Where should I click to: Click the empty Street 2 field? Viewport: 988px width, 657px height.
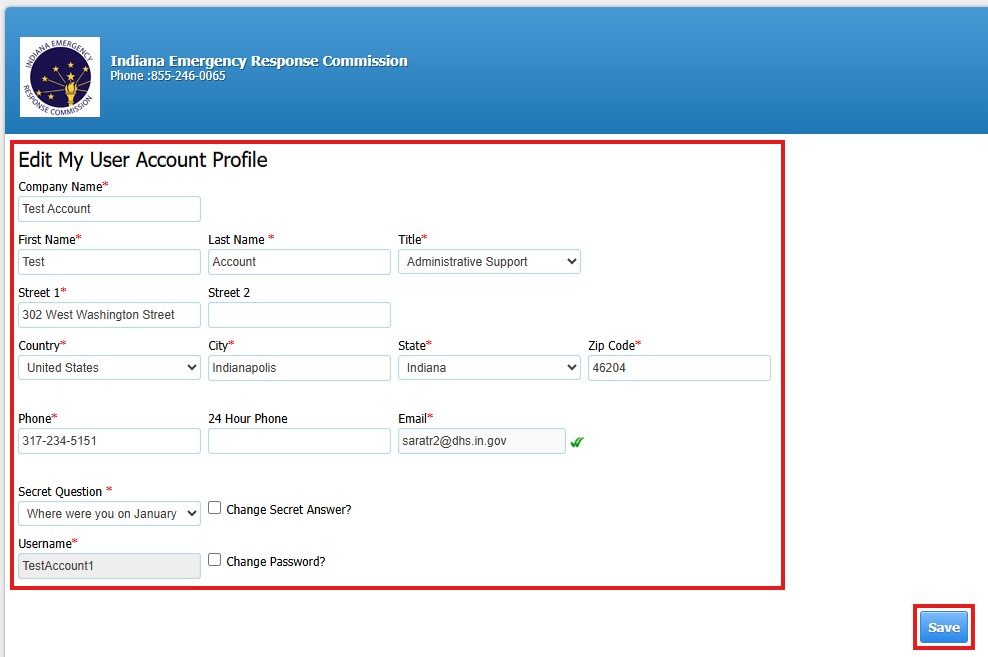298,314
